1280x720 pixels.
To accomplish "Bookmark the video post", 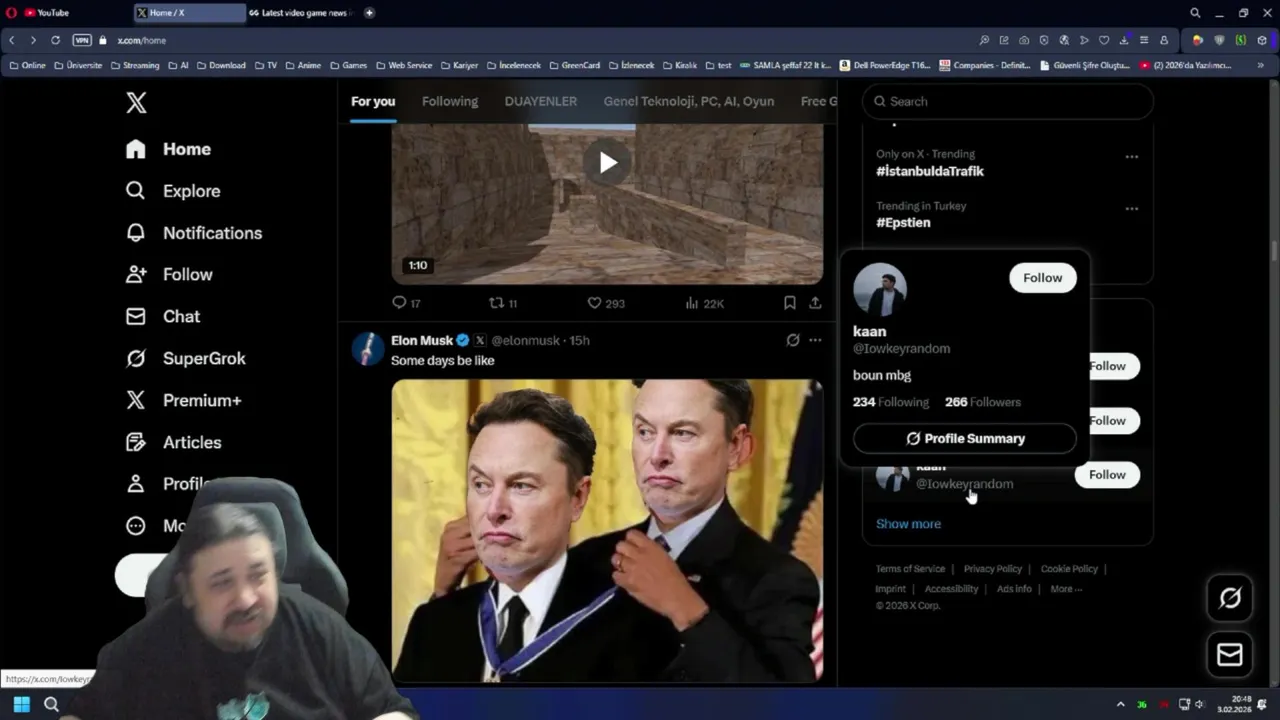I will (x=789, y=303).
